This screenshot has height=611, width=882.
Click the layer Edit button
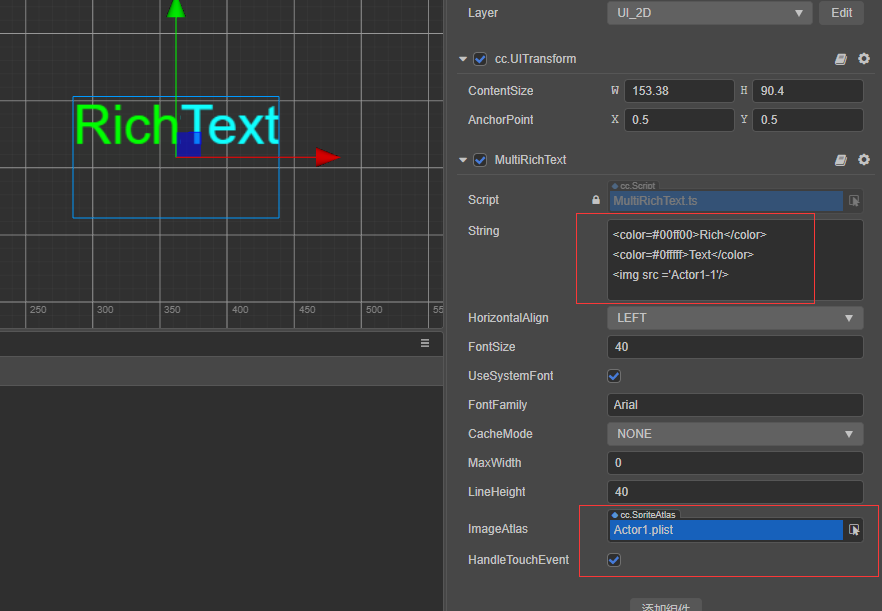pyautogui.click(x=841, y=13)
